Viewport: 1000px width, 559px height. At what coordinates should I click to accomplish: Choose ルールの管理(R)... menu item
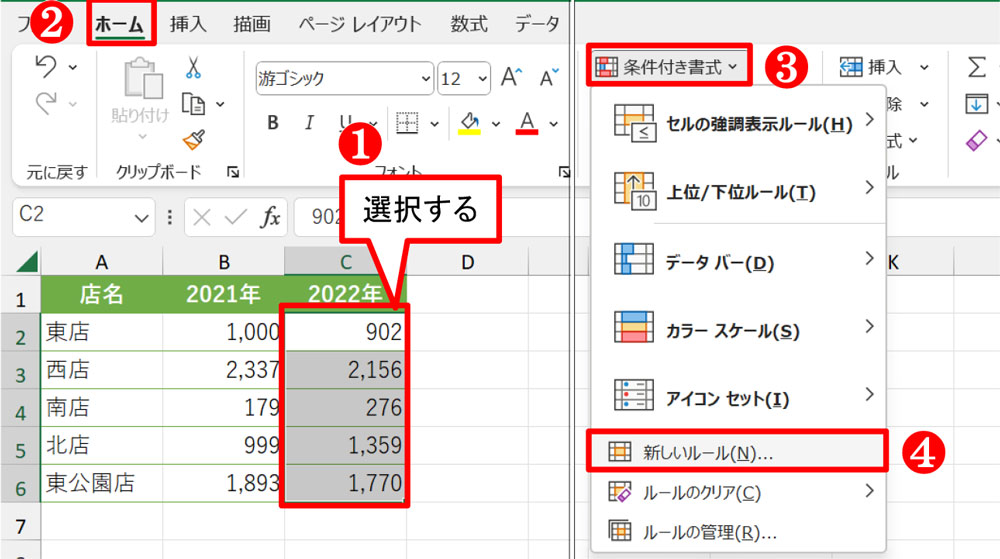739,532
